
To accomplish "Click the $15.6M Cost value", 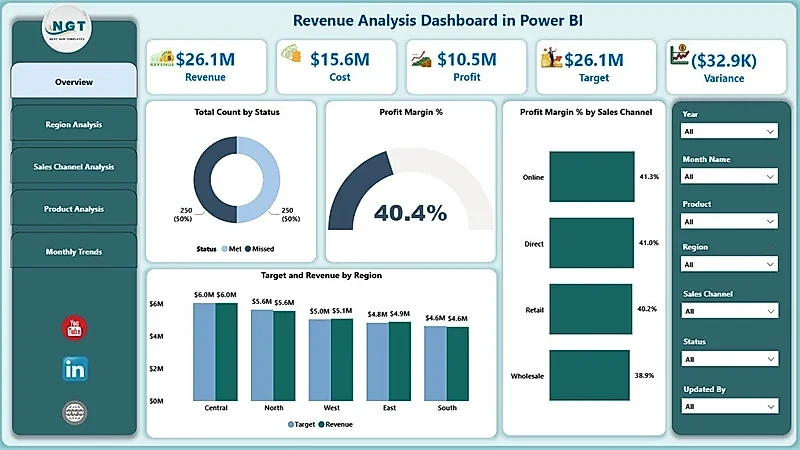I will (x=340, y=59).
